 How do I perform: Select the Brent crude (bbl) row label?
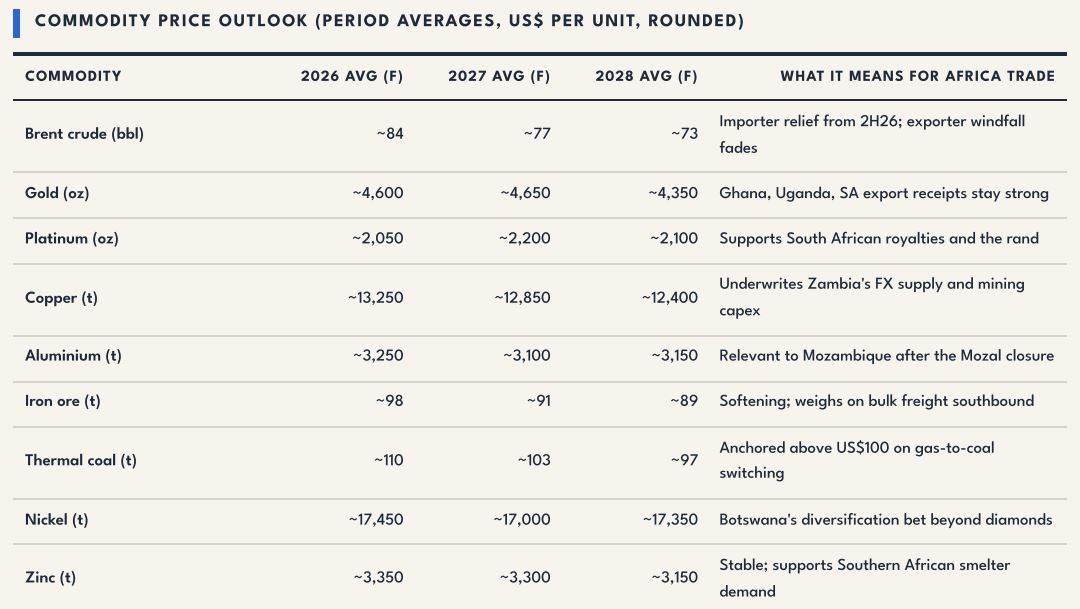coord(84,134)
